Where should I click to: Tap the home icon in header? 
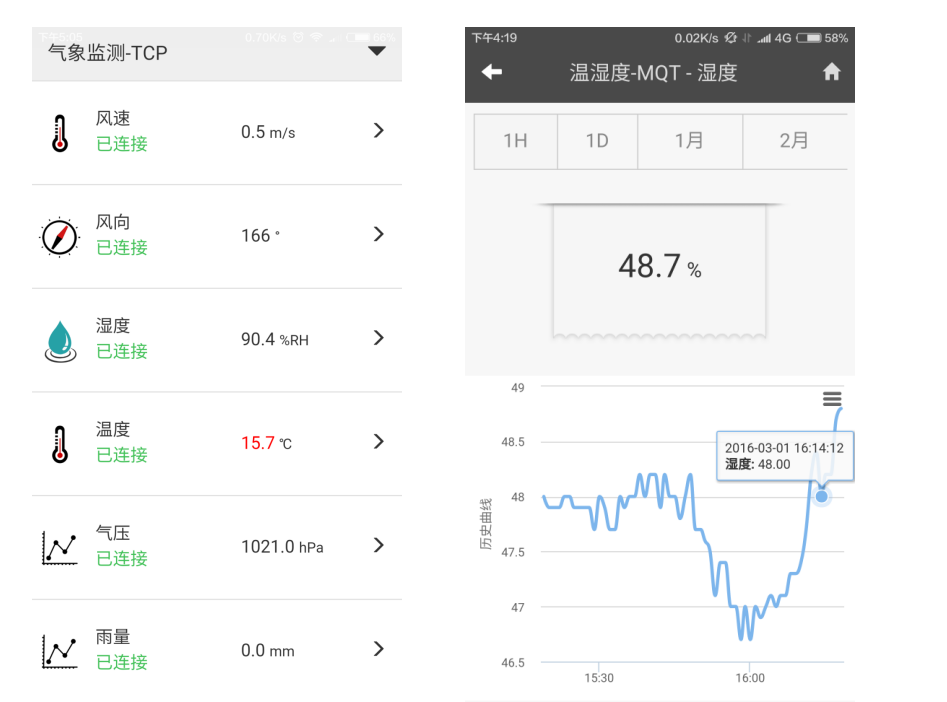[831, 72]
